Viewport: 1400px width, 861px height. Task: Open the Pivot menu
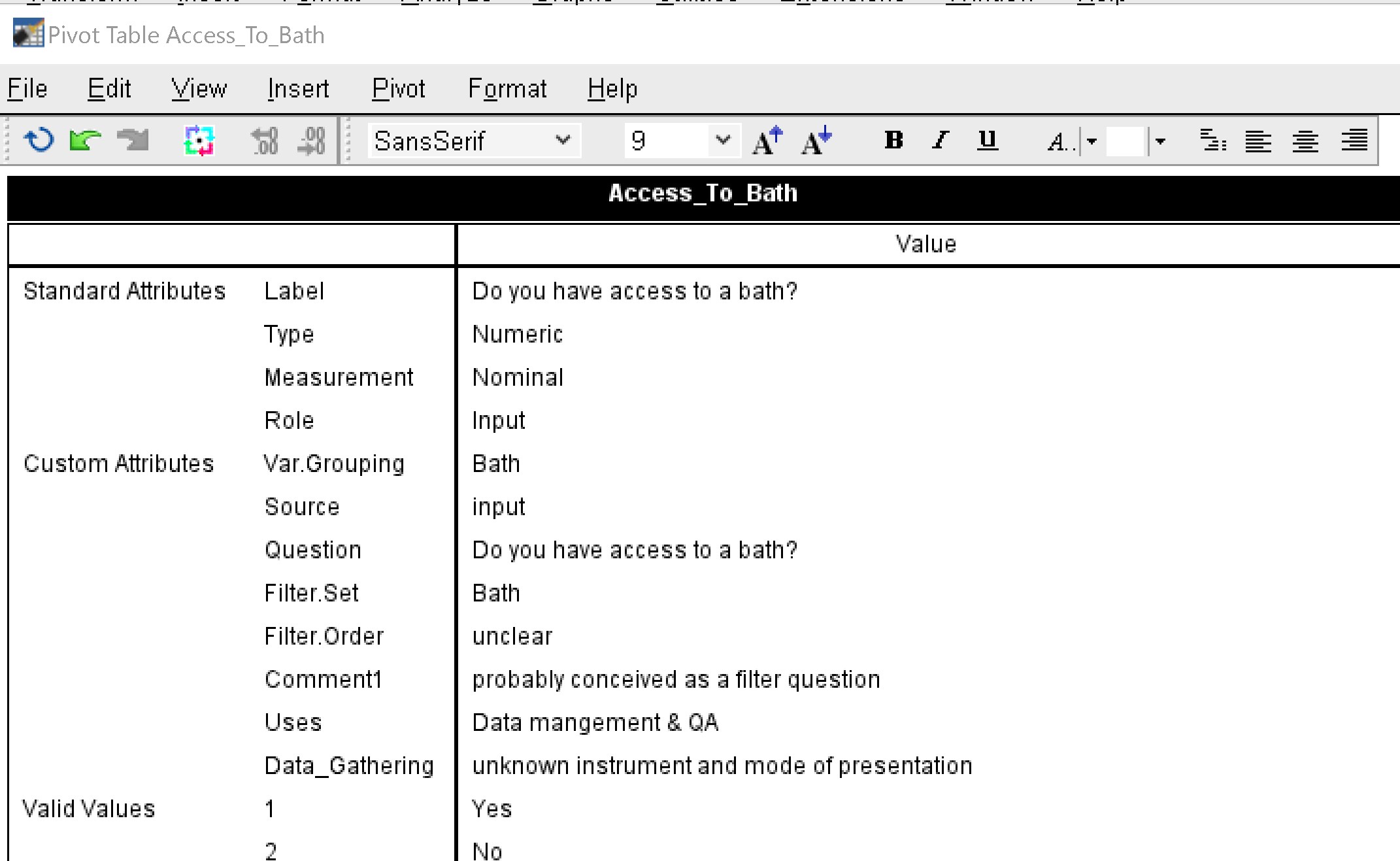pos(398,89)
